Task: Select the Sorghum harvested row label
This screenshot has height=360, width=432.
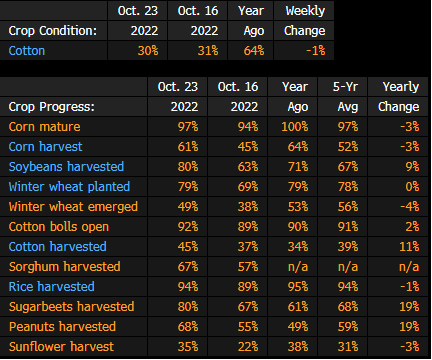Action: [x=65, y=267]
